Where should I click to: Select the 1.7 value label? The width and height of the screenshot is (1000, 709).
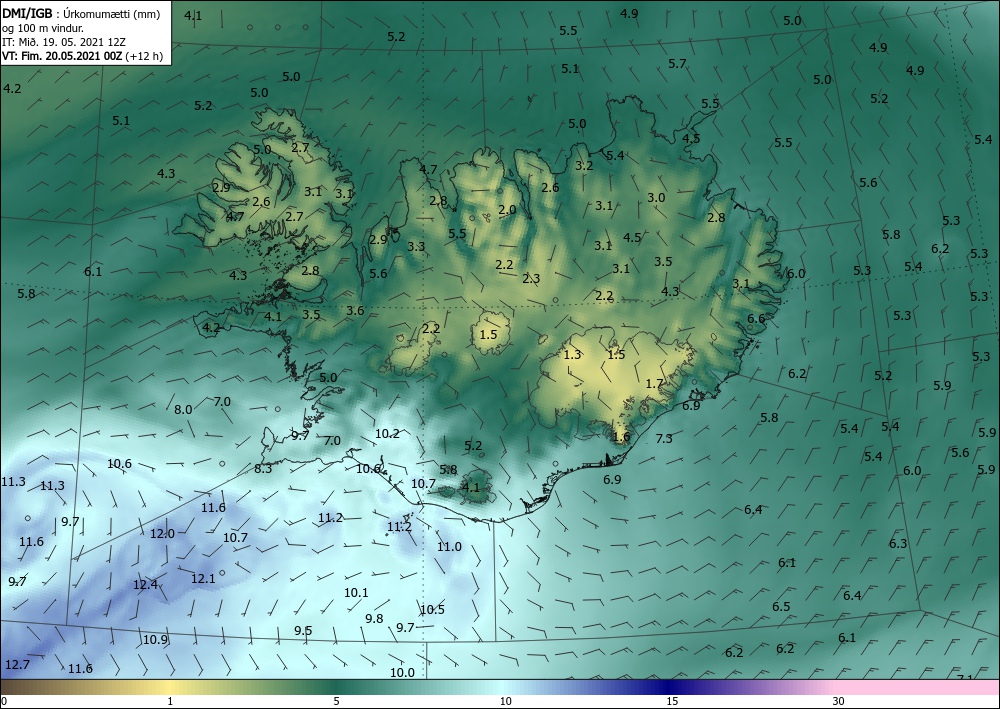(654, 383)
